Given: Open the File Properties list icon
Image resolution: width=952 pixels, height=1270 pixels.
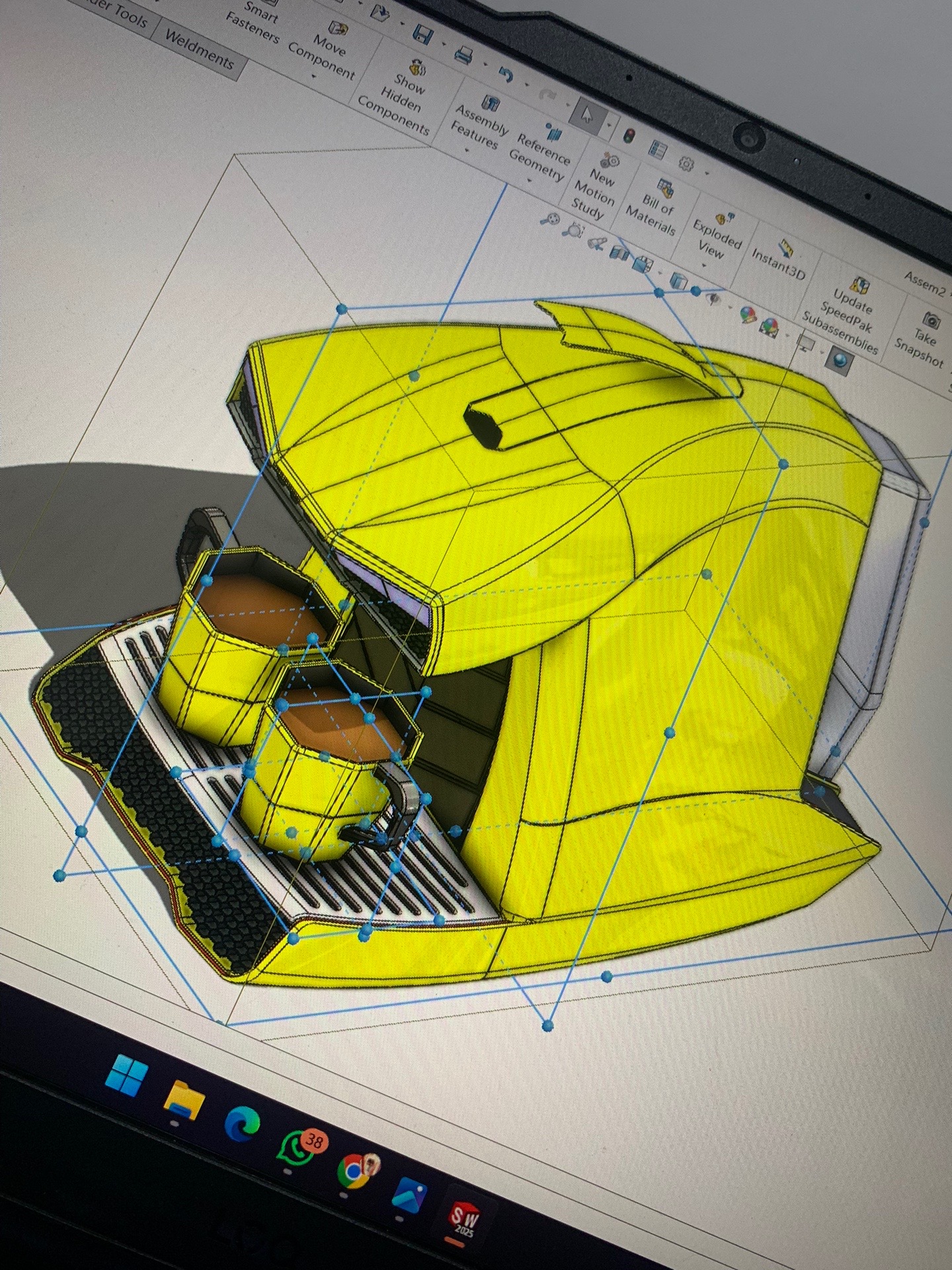Looking at the screenshot, I should pyautogui.click(x=658, y=149).
